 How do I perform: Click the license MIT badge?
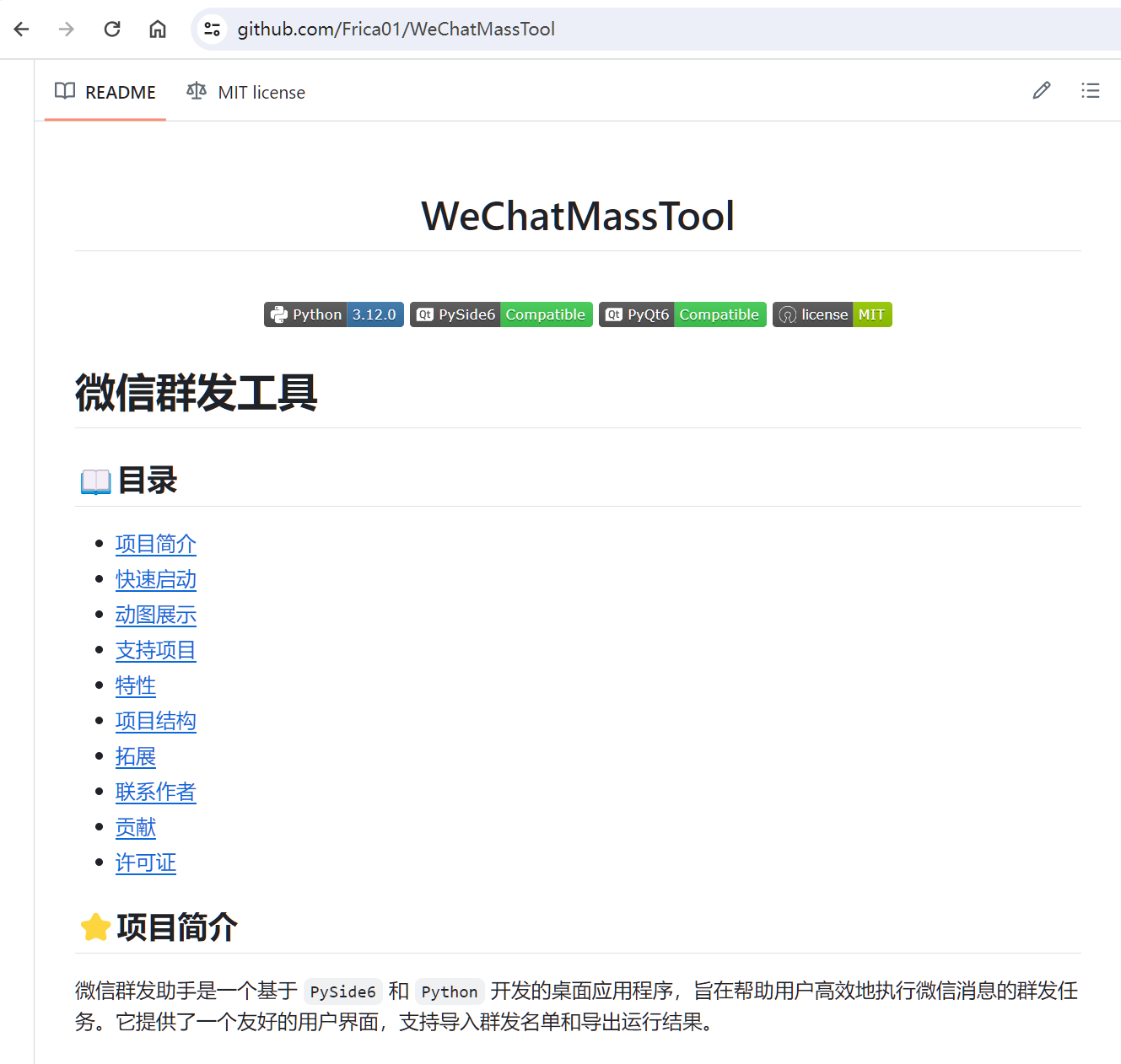coord(833,314)
